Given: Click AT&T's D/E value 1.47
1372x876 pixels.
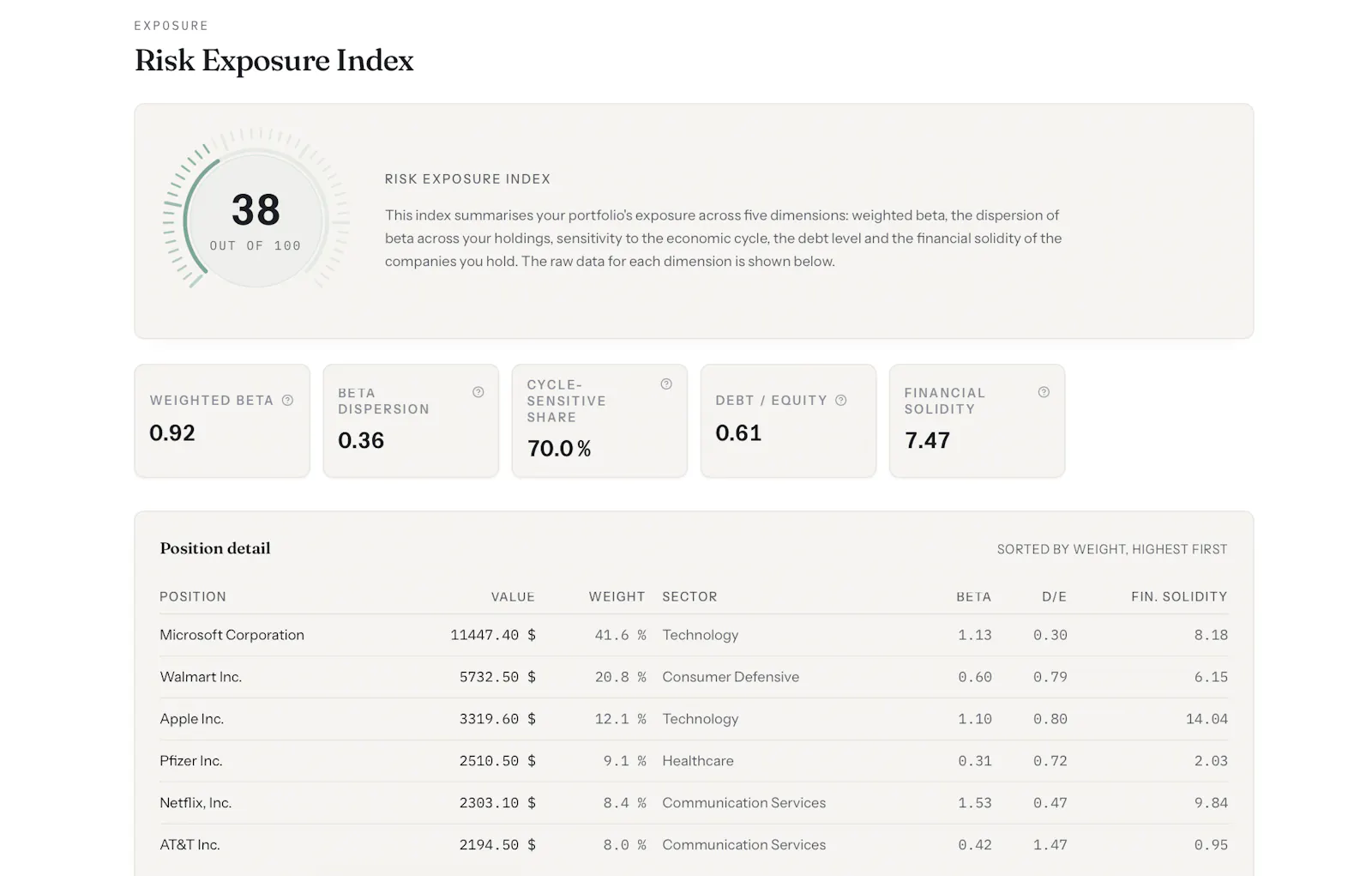Looking at the screenshot, I should coord(1050,845).
